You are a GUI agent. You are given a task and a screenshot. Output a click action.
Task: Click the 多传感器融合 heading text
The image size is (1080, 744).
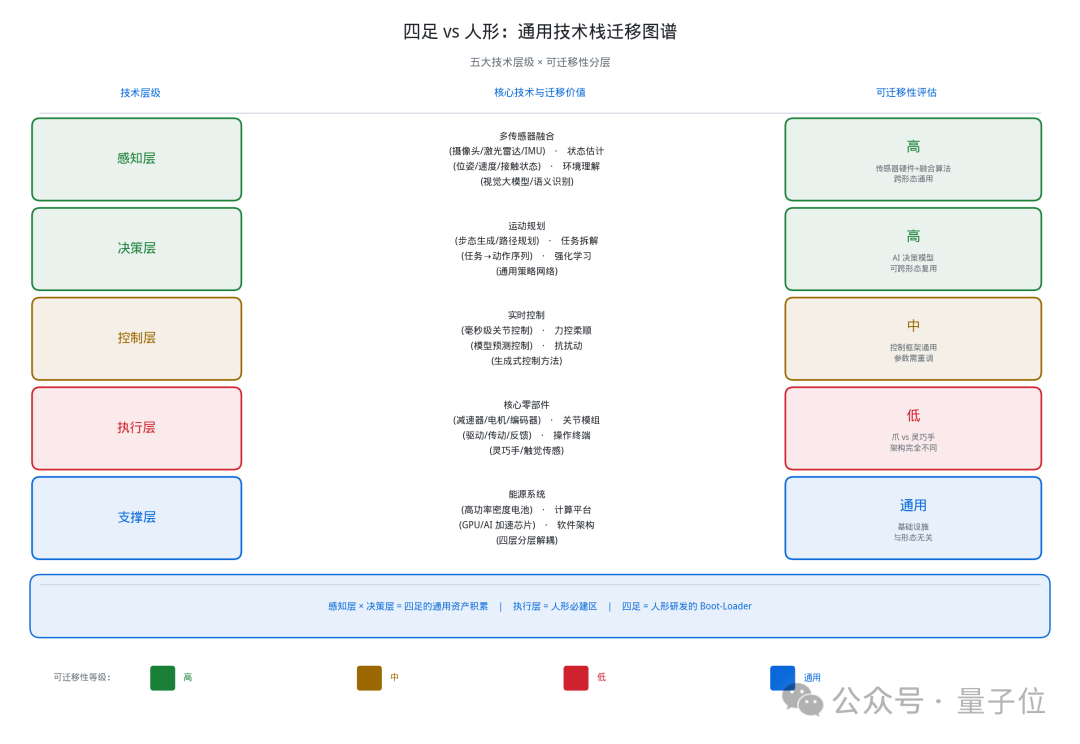[527, 136]
